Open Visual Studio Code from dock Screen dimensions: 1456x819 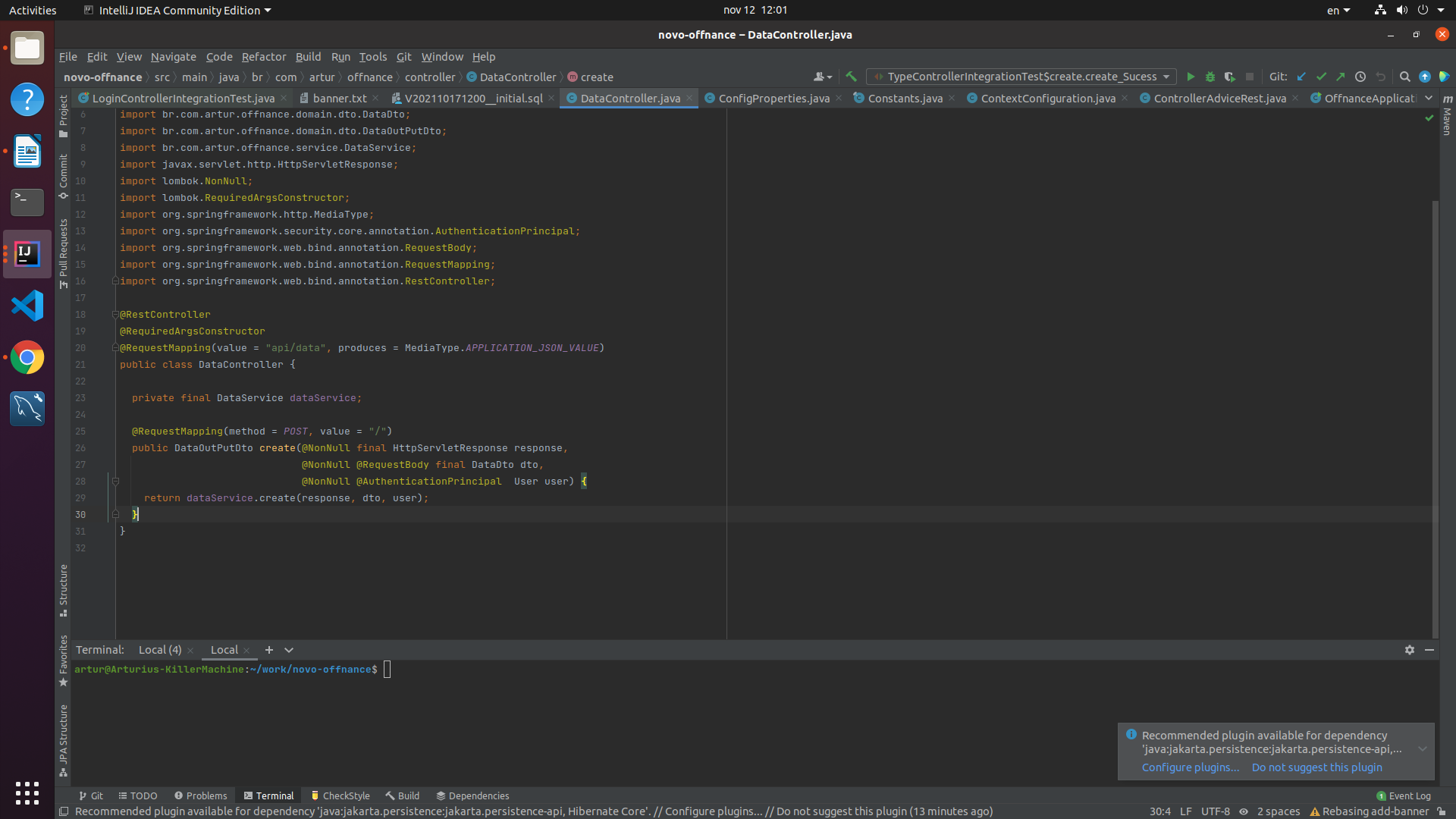27,306
